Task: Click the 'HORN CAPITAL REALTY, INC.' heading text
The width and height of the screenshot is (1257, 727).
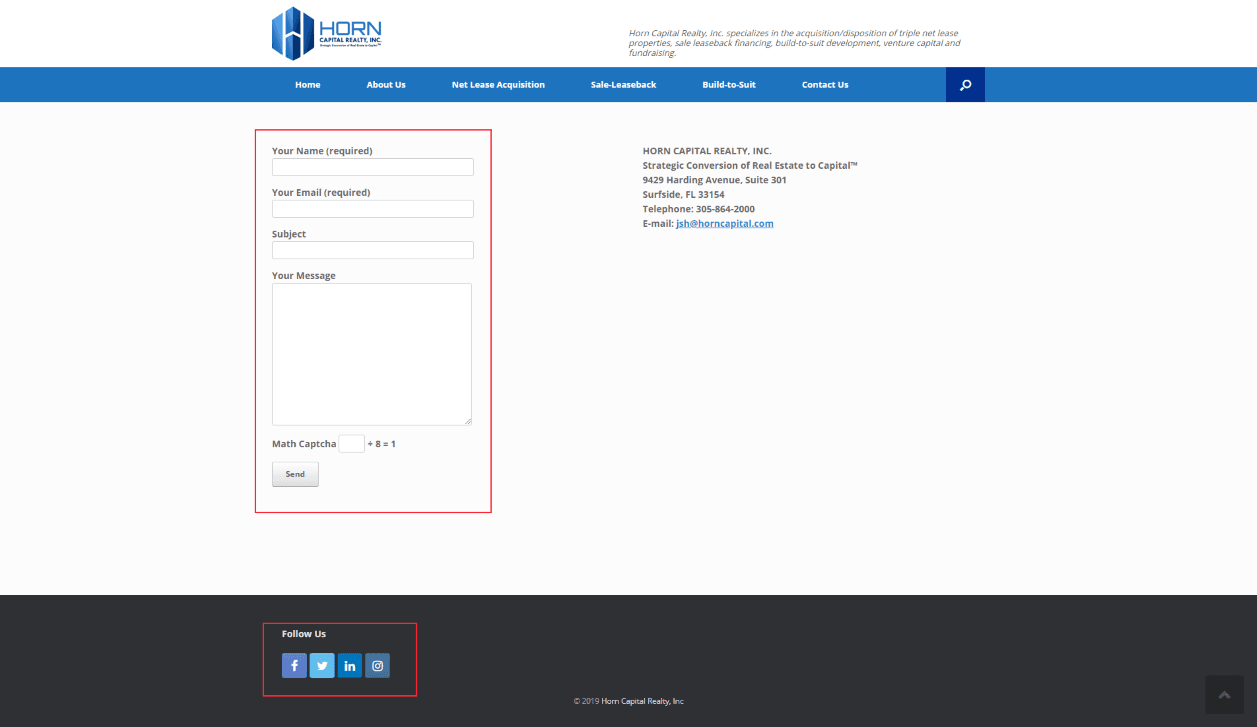Action: tap(707, 151)
